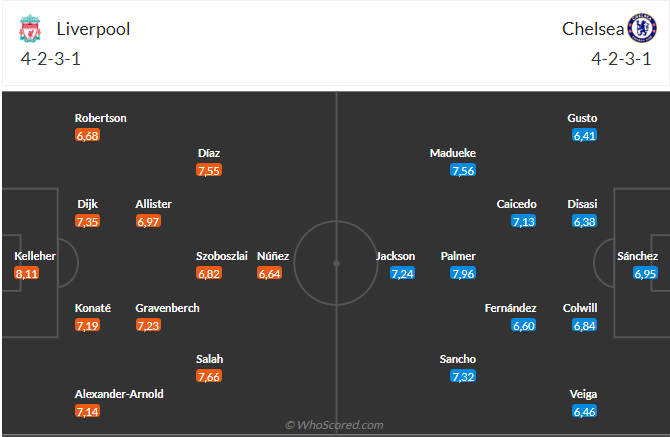Click Liverpool's 4-2-3-1 formation text

50,58
